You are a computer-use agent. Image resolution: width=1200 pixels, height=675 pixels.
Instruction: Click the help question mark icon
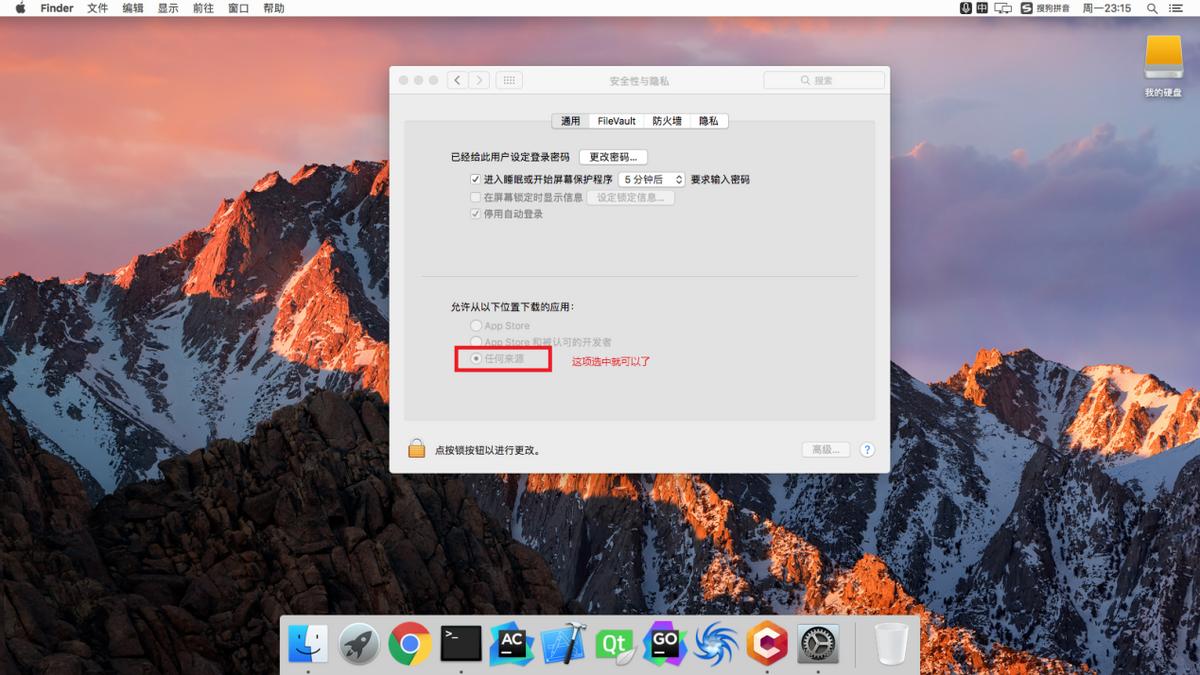[866, 449]
